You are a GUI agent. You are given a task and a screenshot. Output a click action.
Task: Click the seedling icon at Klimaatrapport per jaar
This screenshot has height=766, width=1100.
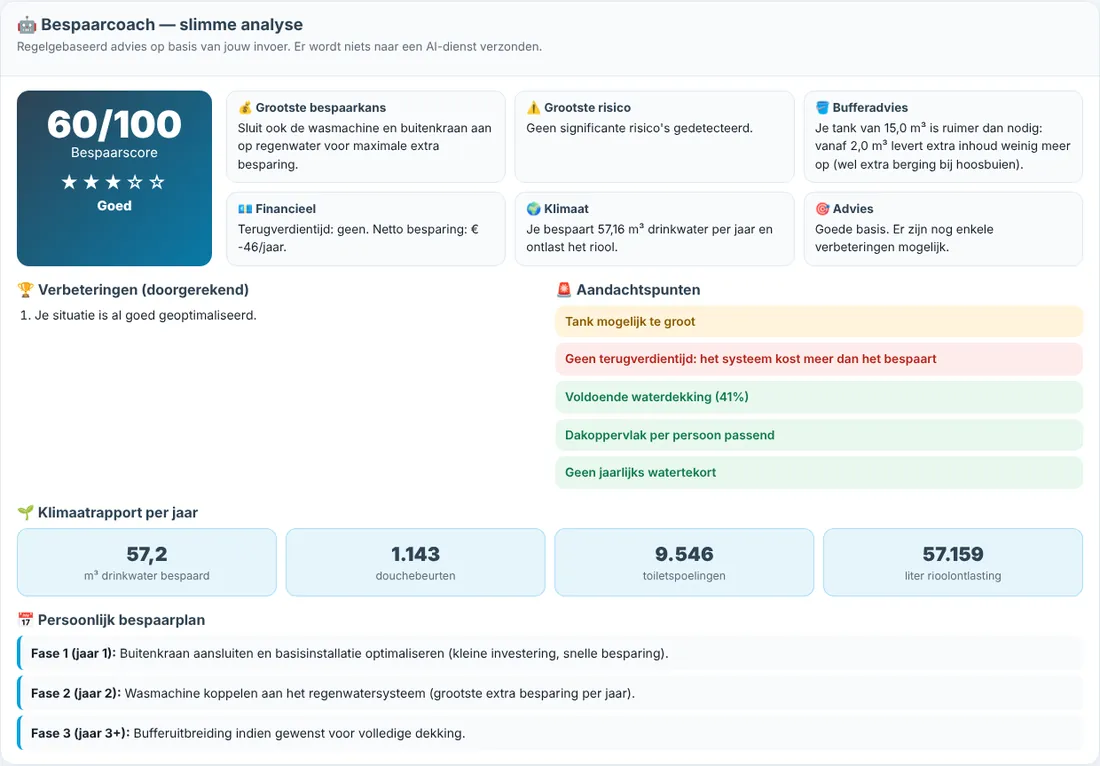[25, 513]
